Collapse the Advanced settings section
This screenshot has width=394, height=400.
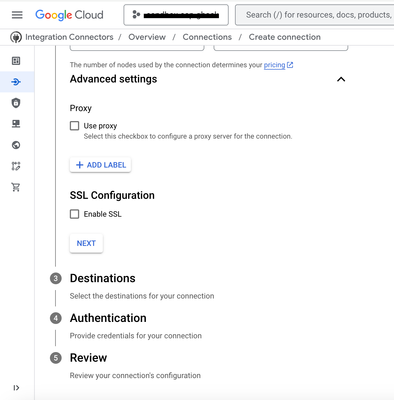(x=341, y=79)
